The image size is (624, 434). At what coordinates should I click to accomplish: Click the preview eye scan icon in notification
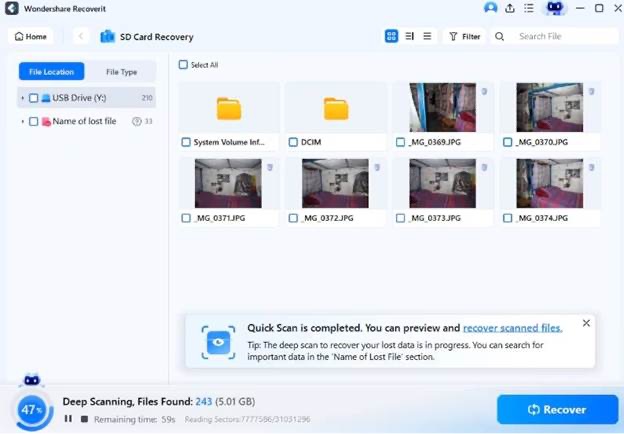pos(218,343)
